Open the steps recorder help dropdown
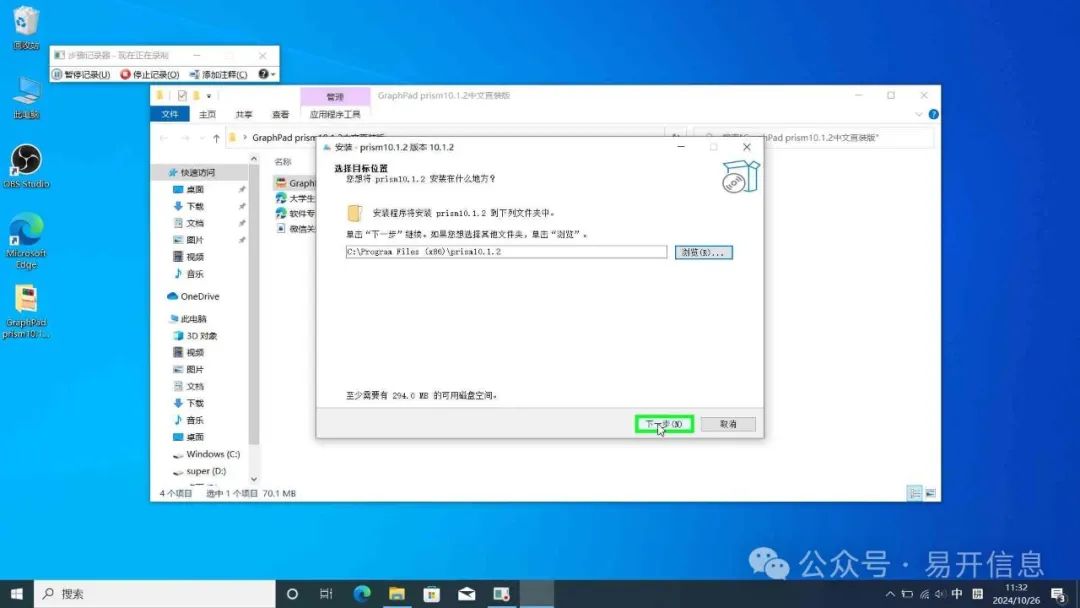Screen dimensions: 1080x608 267,74
